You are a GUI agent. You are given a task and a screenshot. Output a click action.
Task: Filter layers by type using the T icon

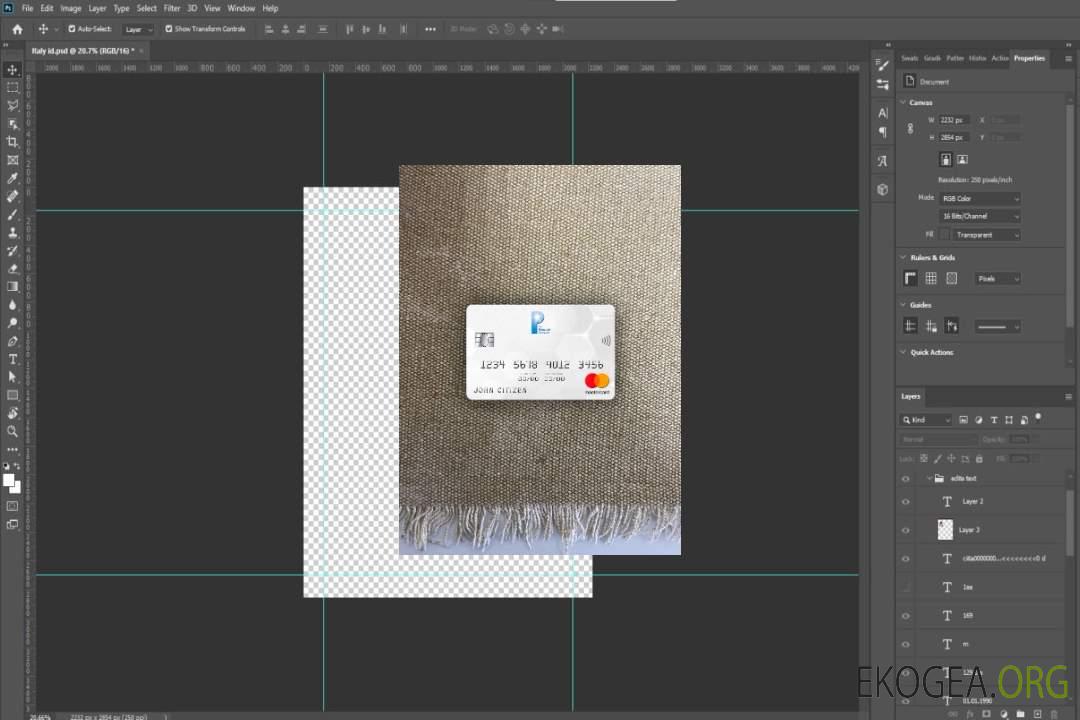[993, 420]
